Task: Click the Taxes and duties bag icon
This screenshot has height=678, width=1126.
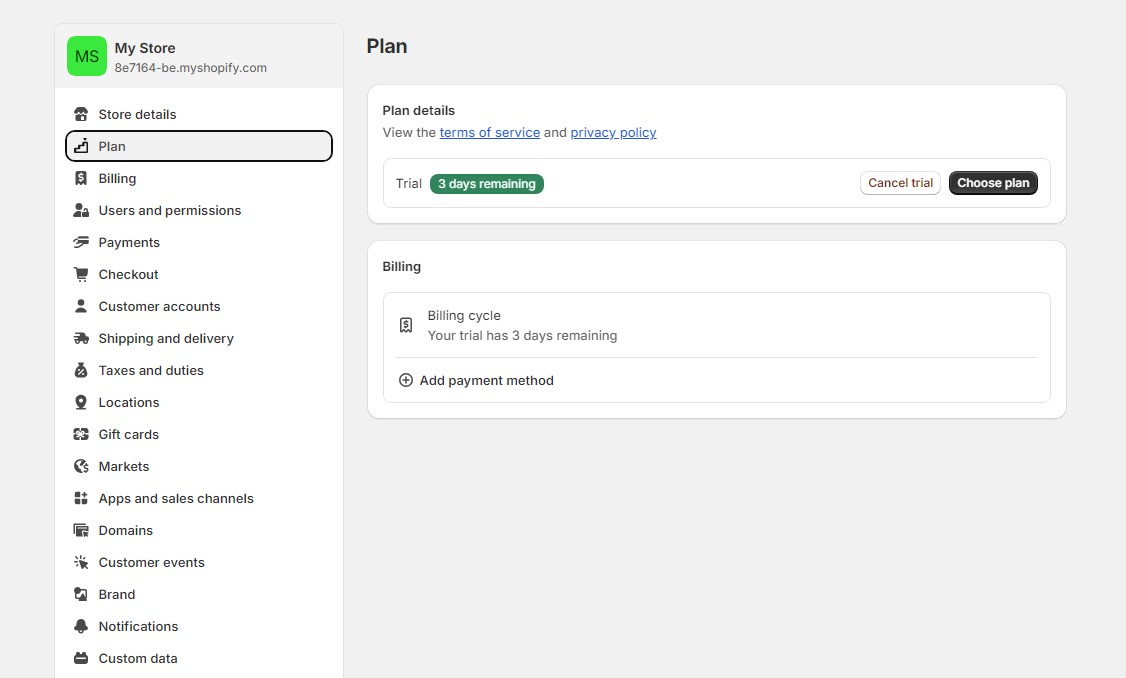Action: click(81, 370)
